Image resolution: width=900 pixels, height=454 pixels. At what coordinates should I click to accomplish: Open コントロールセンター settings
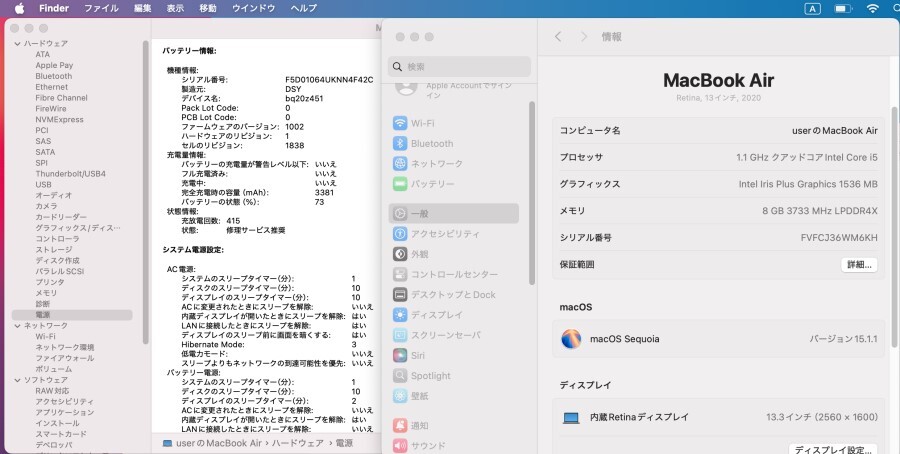point(453,274)
